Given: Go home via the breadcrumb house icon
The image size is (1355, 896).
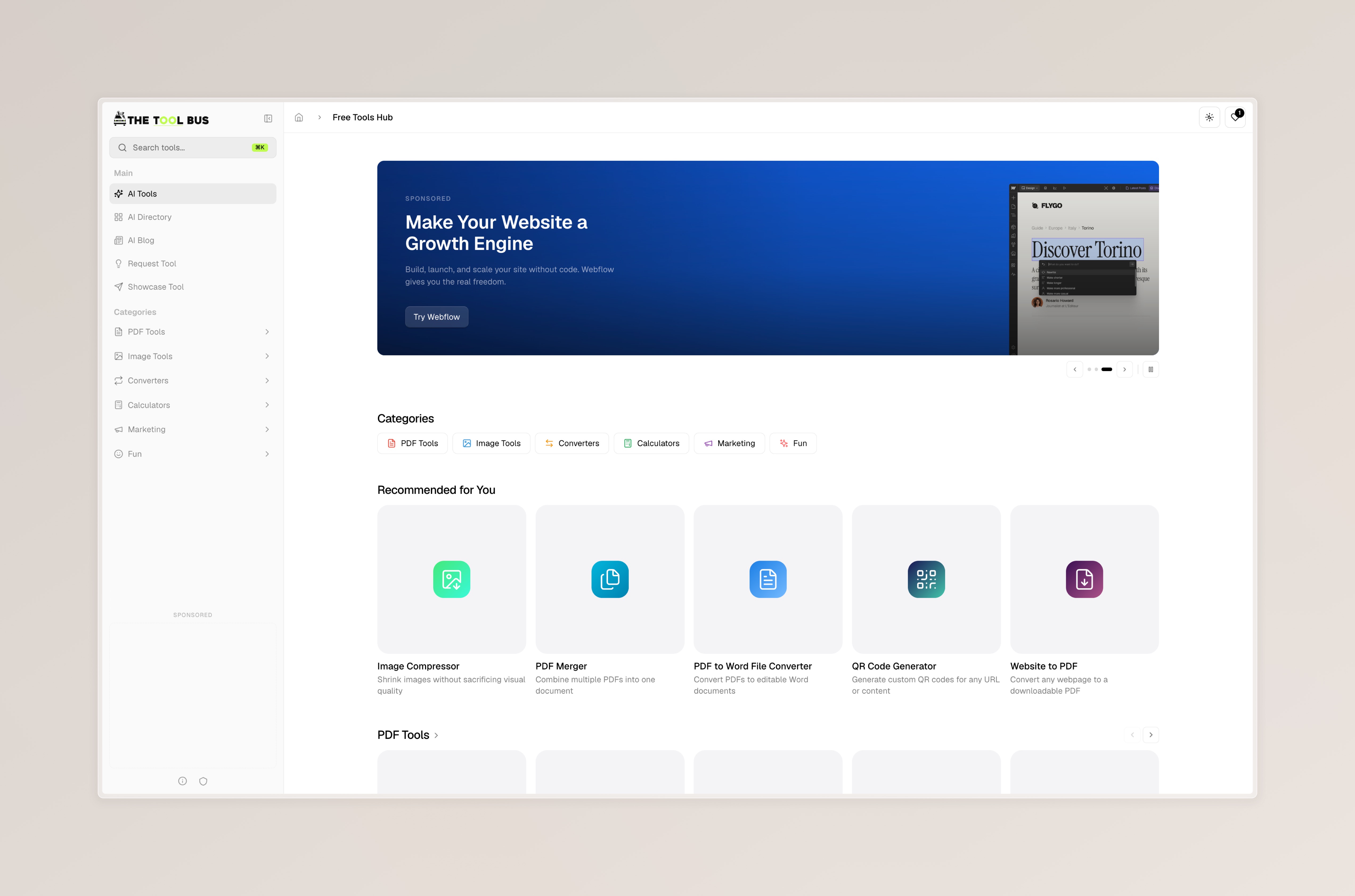Looking at the screenshot, I should click(299, 117).
